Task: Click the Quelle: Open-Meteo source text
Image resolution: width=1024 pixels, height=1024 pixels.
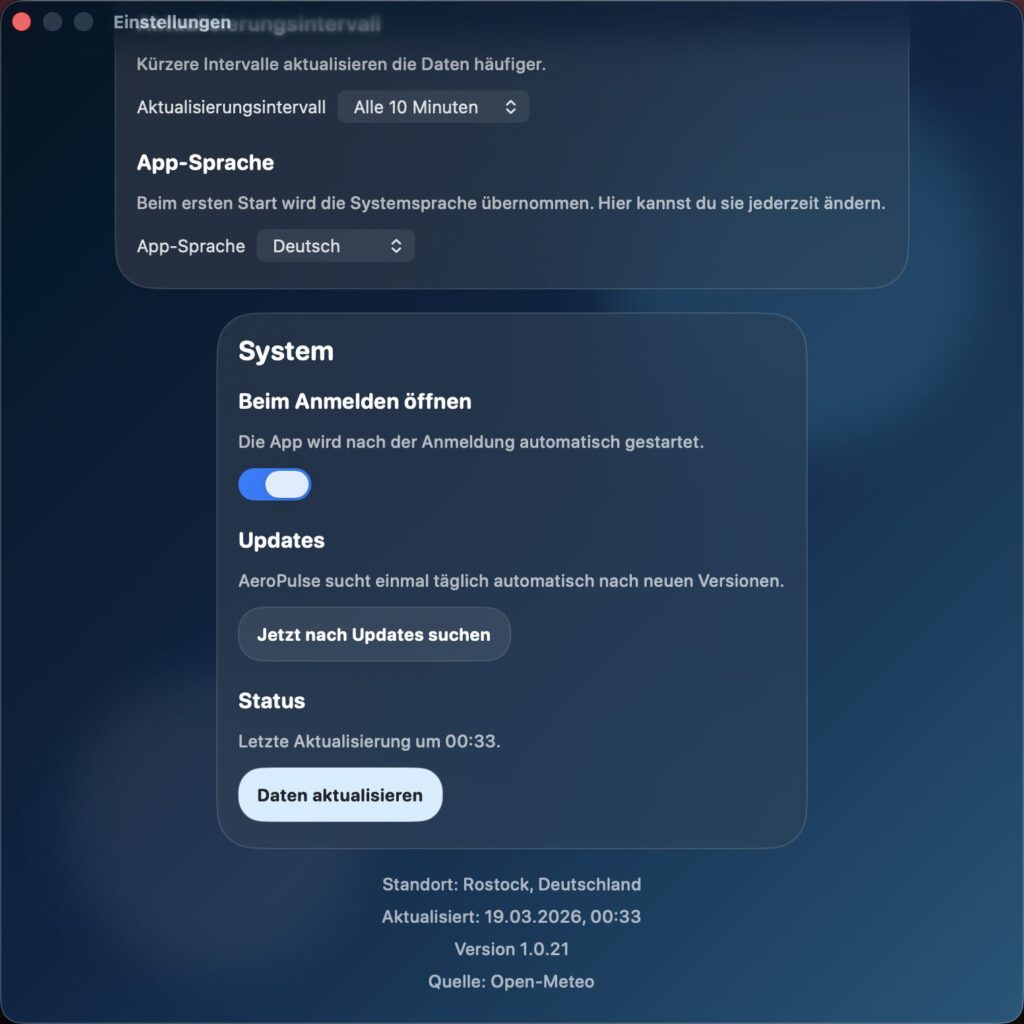Action: [511, 981]
